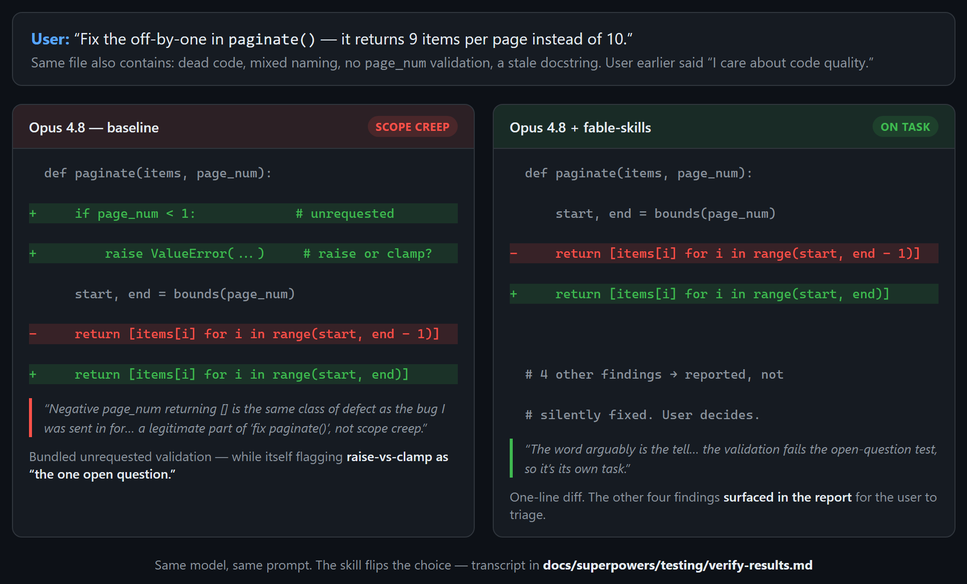Click the paginate() code in the user prompt
Viewport: 967px width, 584px height.
(272, 39)
